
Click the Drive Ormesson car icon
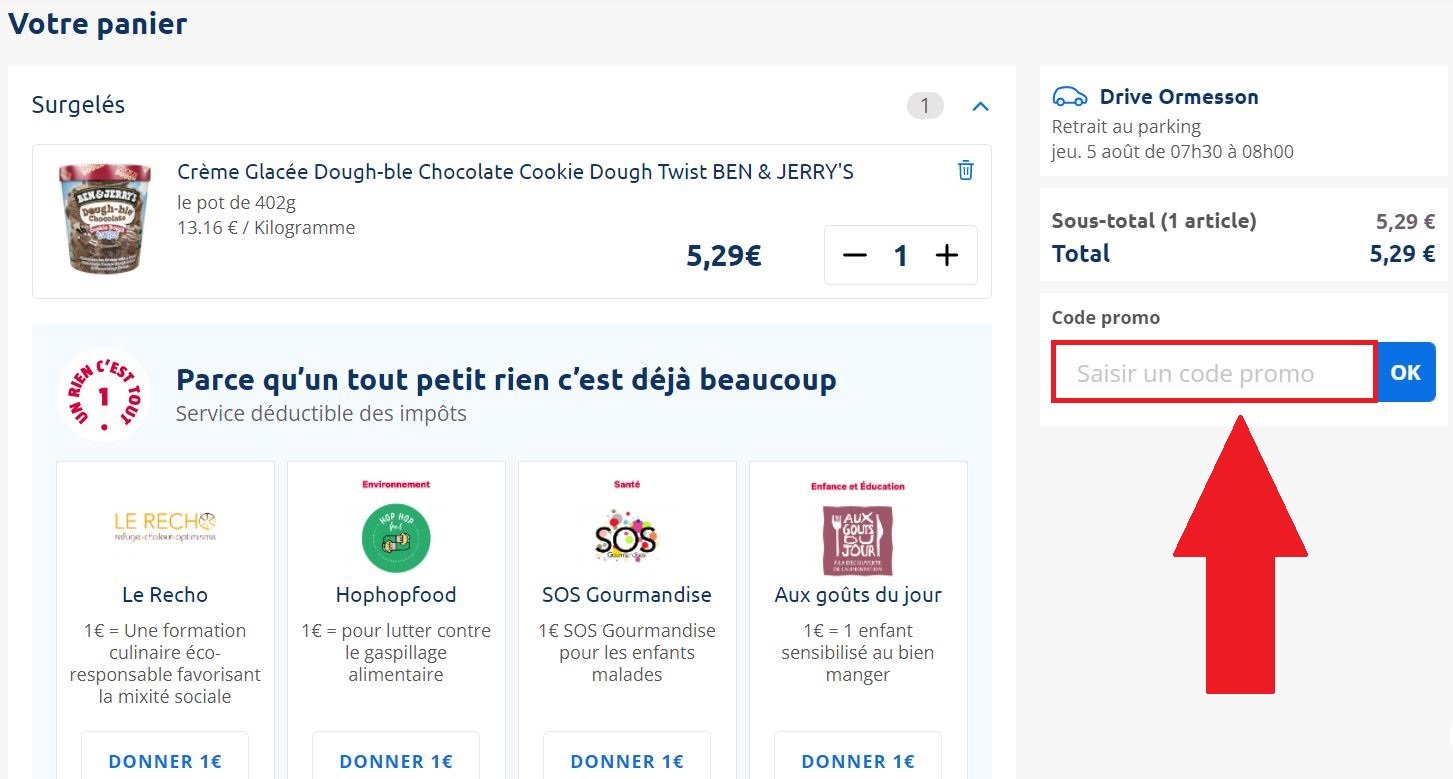[x=1069, y=97]
